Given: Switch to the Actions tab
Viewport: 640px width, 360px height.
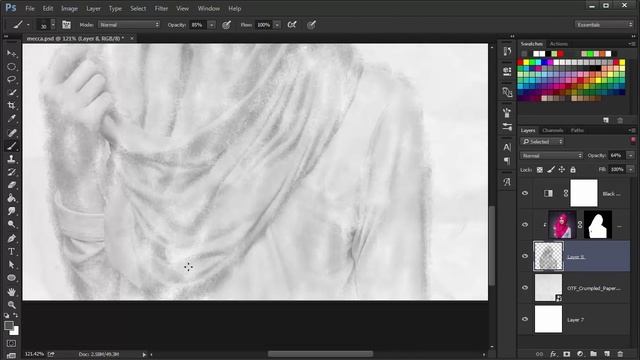Looking at the screenshot, I should [559, 44].
